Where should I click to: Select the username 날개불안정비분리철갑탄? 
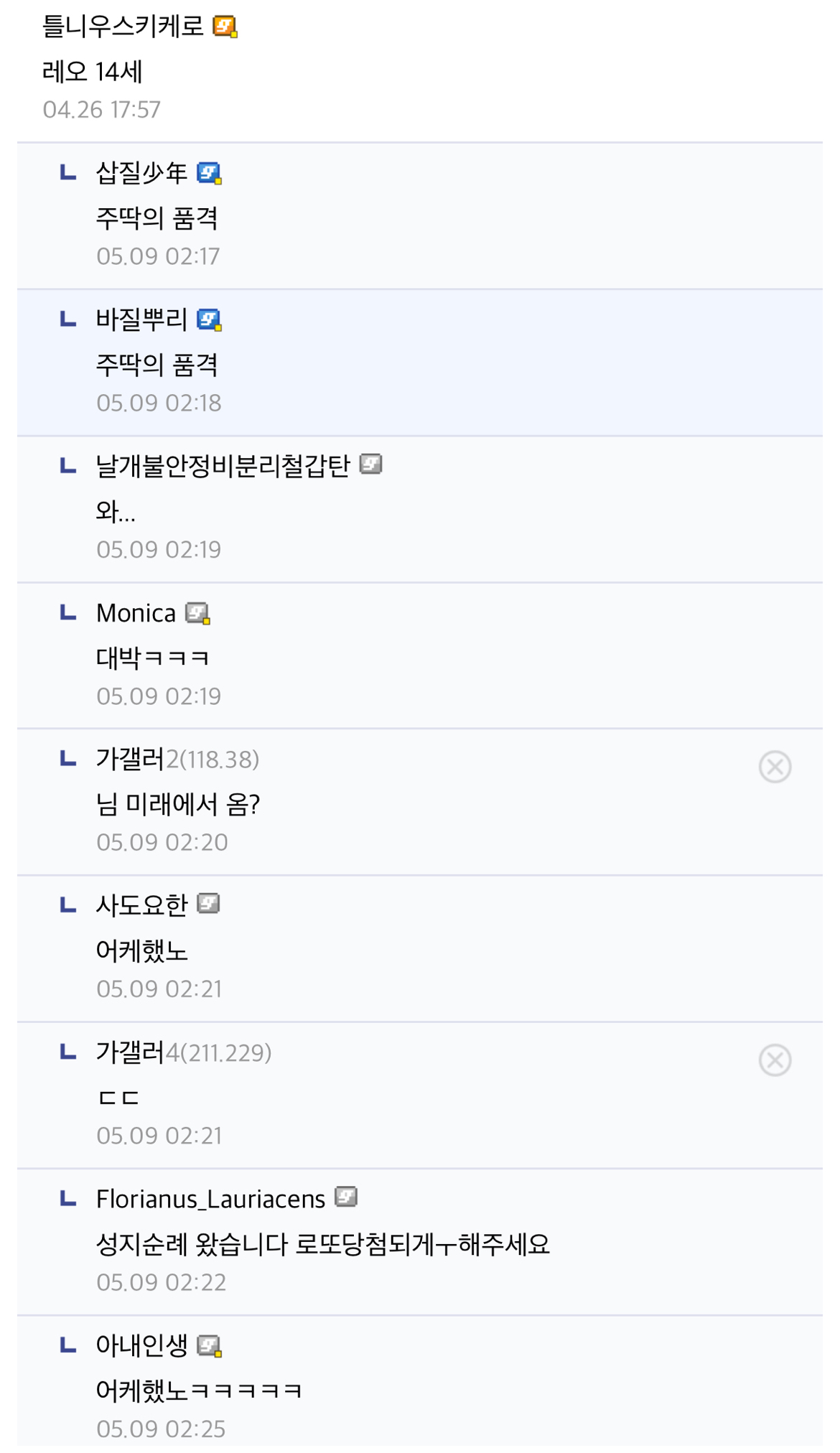click(x=223, y=466)
